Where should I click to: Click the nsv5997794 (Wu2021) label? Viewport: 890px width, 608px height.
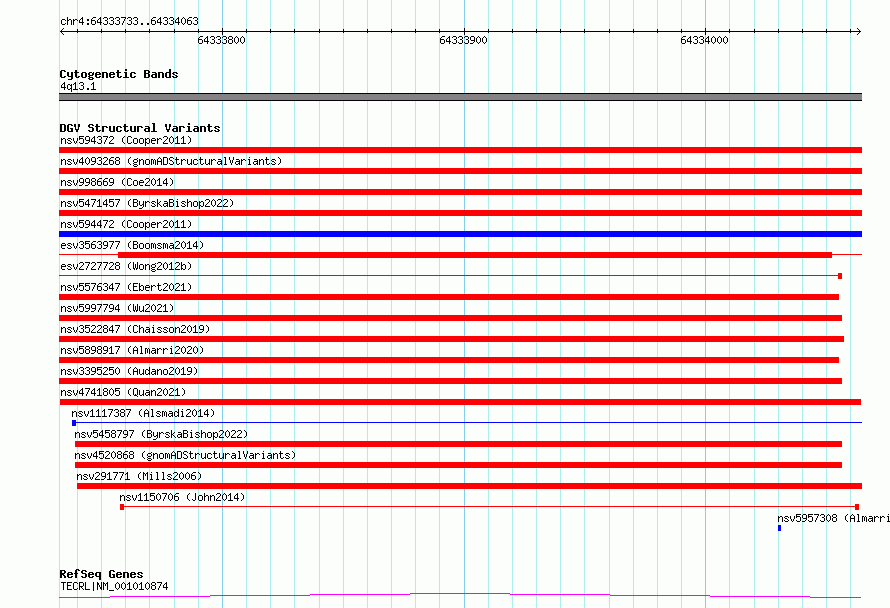(117, 308)
